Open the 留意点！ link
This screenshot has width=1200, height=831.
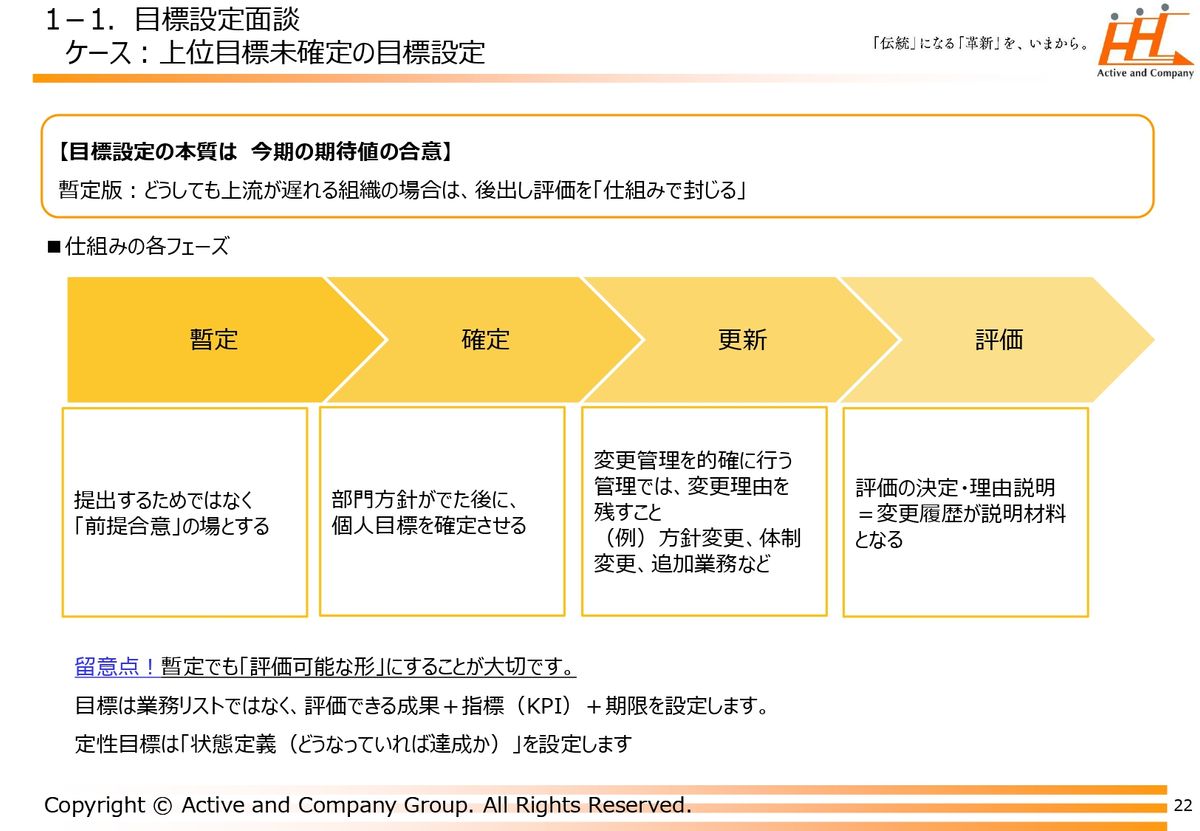coord(116,667)
